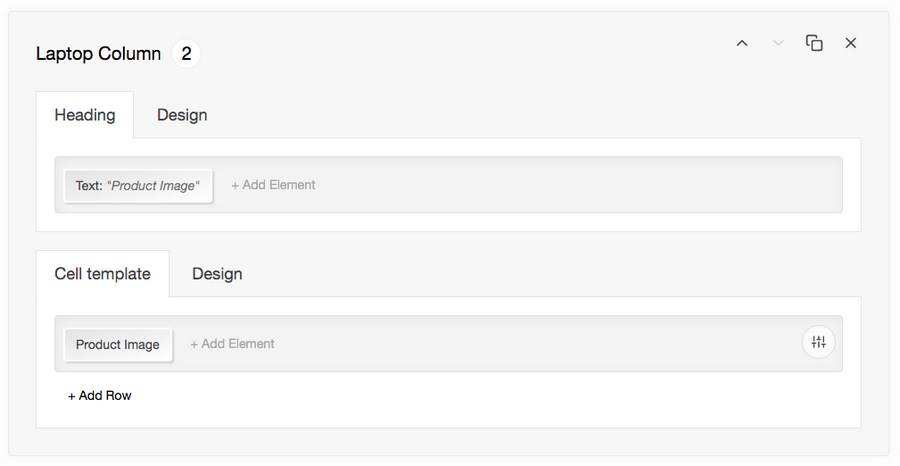Viewport: 900px width, 466px height.
Task: Add Element to the cell template row
Action: [232, 344]
